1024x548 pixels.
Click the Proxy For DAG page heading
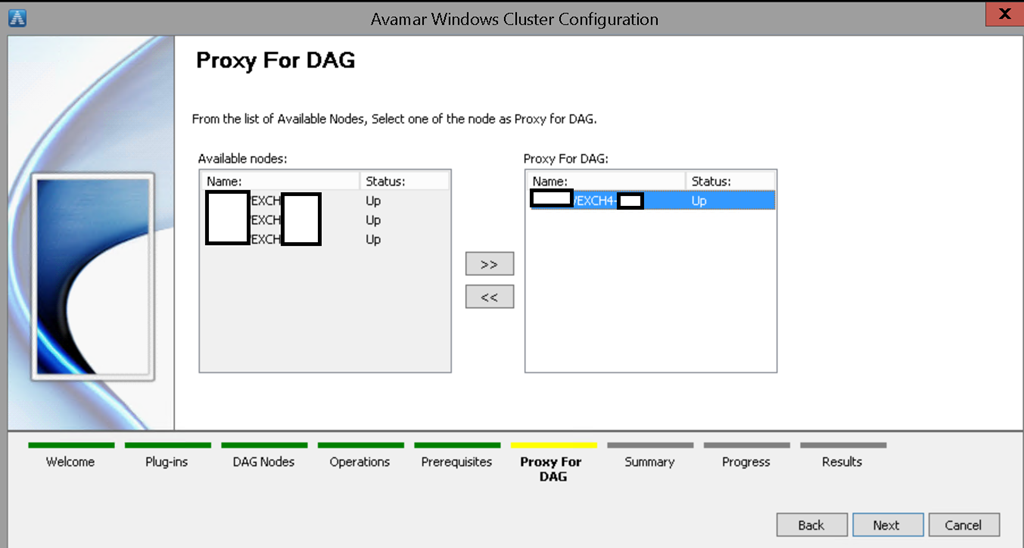point(276,60)
